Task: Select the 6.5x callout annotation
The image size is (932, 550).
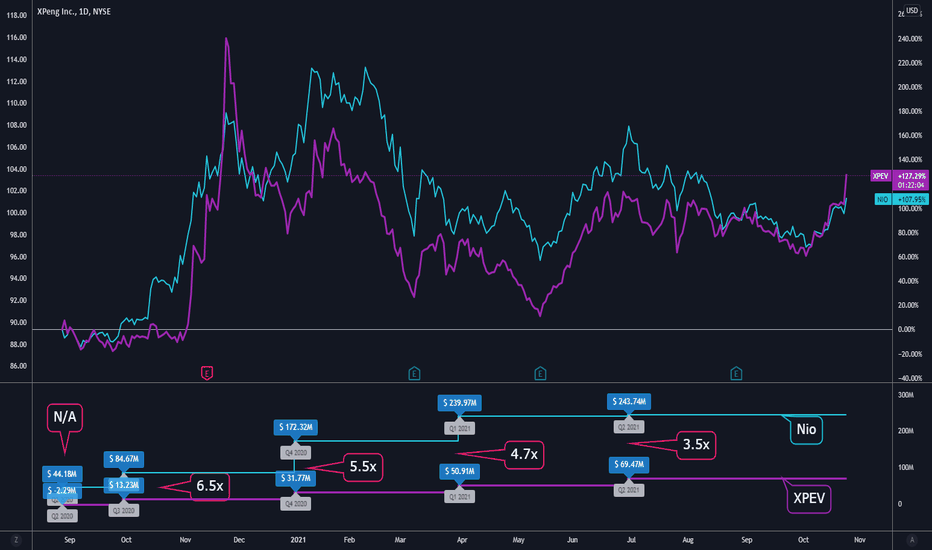Action: [x=210, y=486]
